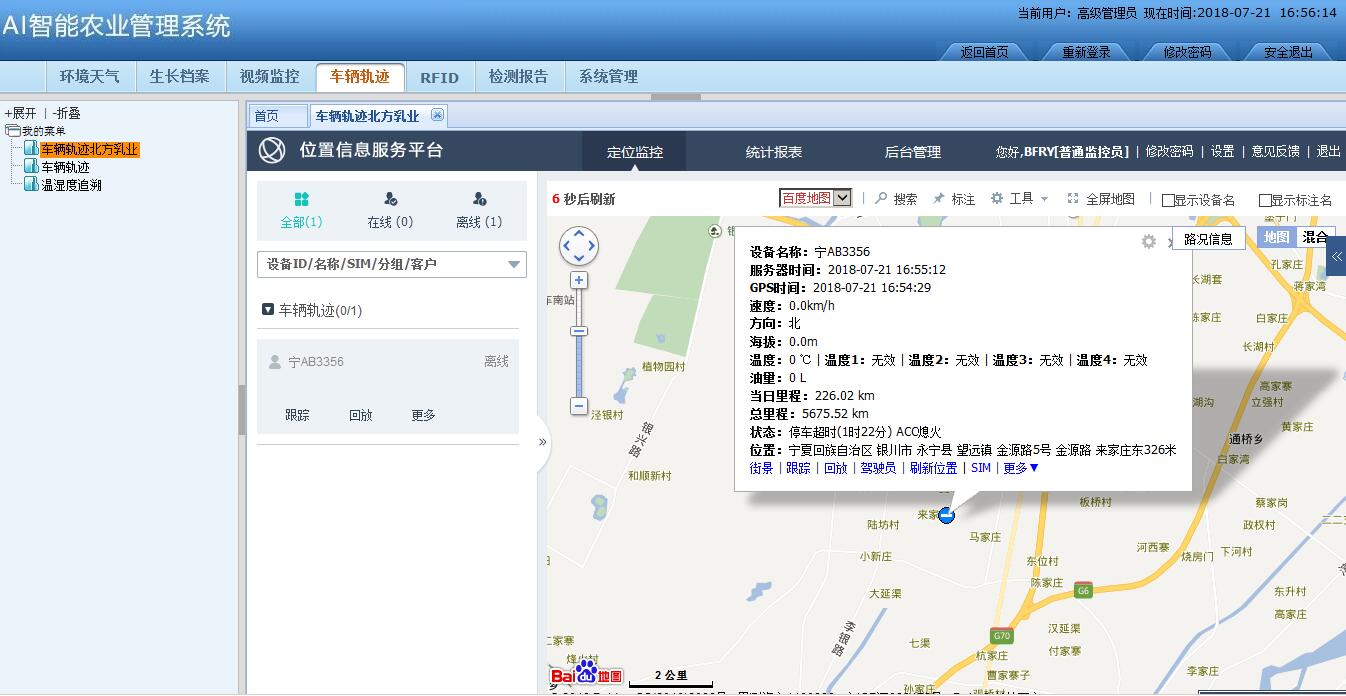Click the 驾驶员 link in info popup
The image size is (1346, 696).
tap(878, 468)
